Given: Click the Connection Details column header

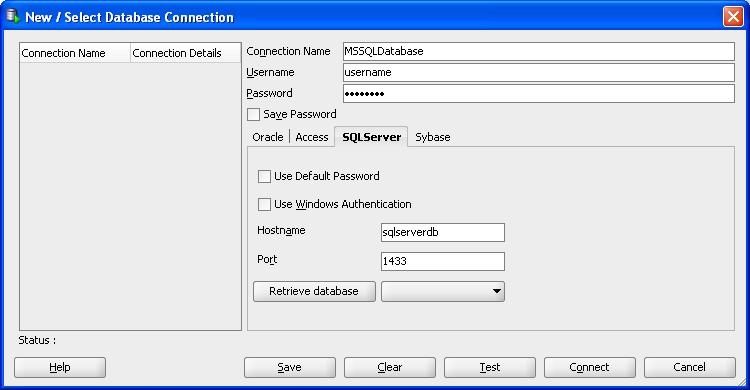Looking at the screenshot, I should coord(186,53).
